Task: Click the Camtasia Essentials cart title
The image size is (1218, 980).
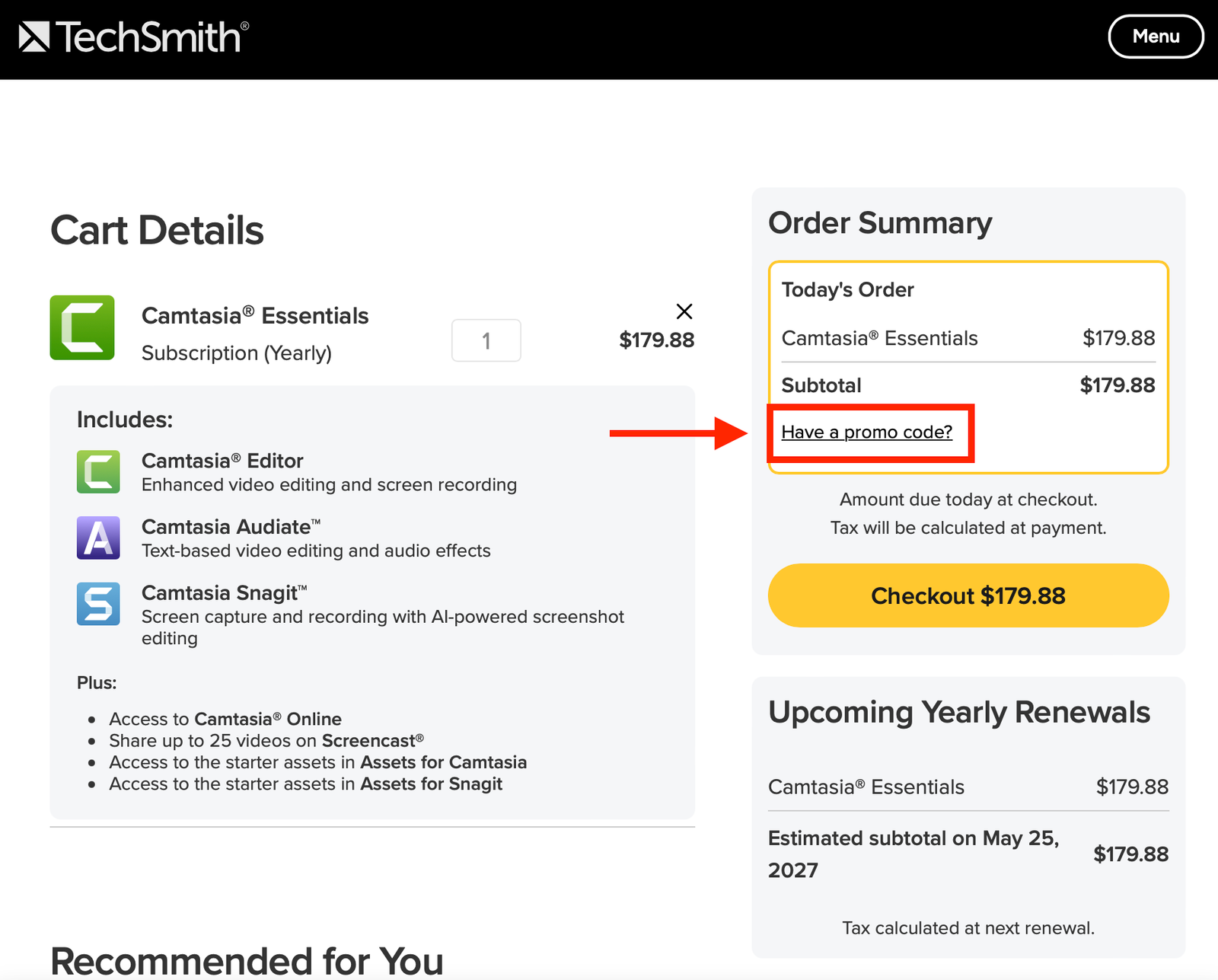Action: [255, 315]
